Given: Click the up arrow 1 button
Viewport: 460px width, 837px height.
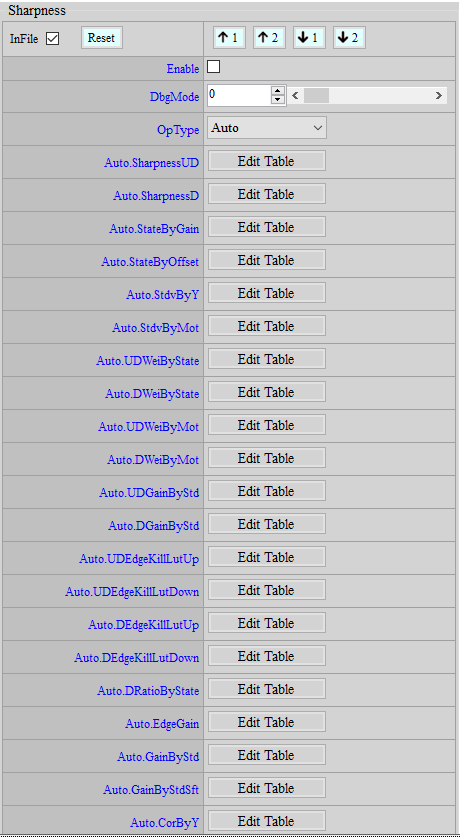Looking at the screenshot, I should (x=229, y=38).
